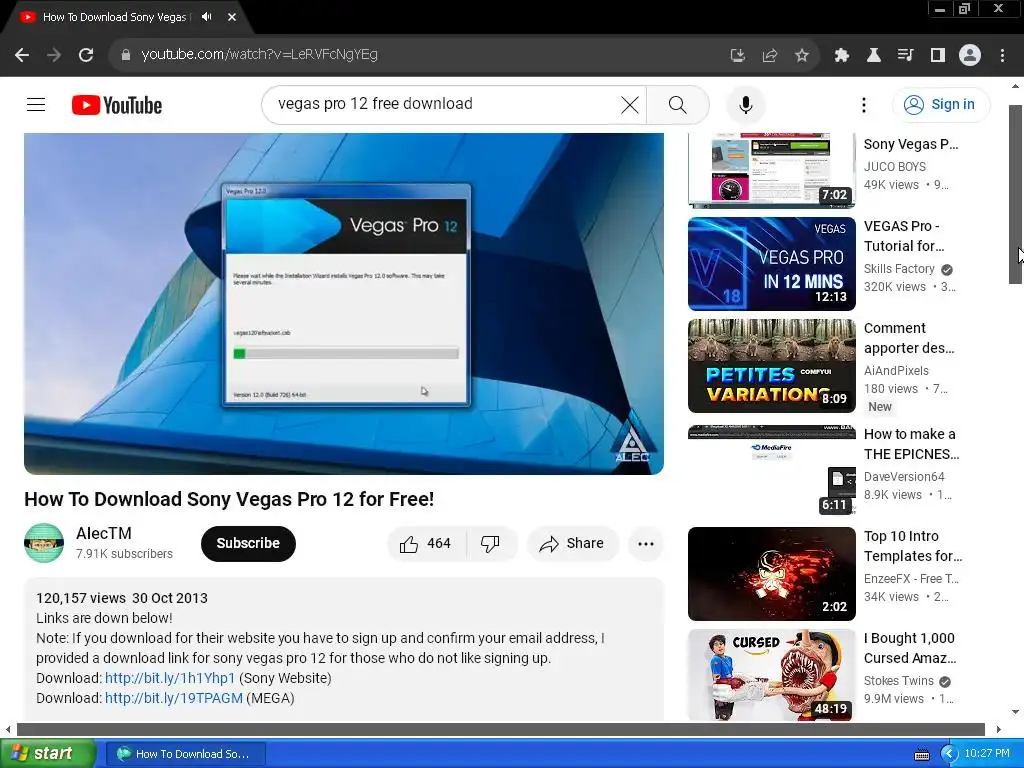Open VEGAS PRO IN 12 MINS thumbnail
This screenshot has width=1024, height=768.
[x=771, y=264]
